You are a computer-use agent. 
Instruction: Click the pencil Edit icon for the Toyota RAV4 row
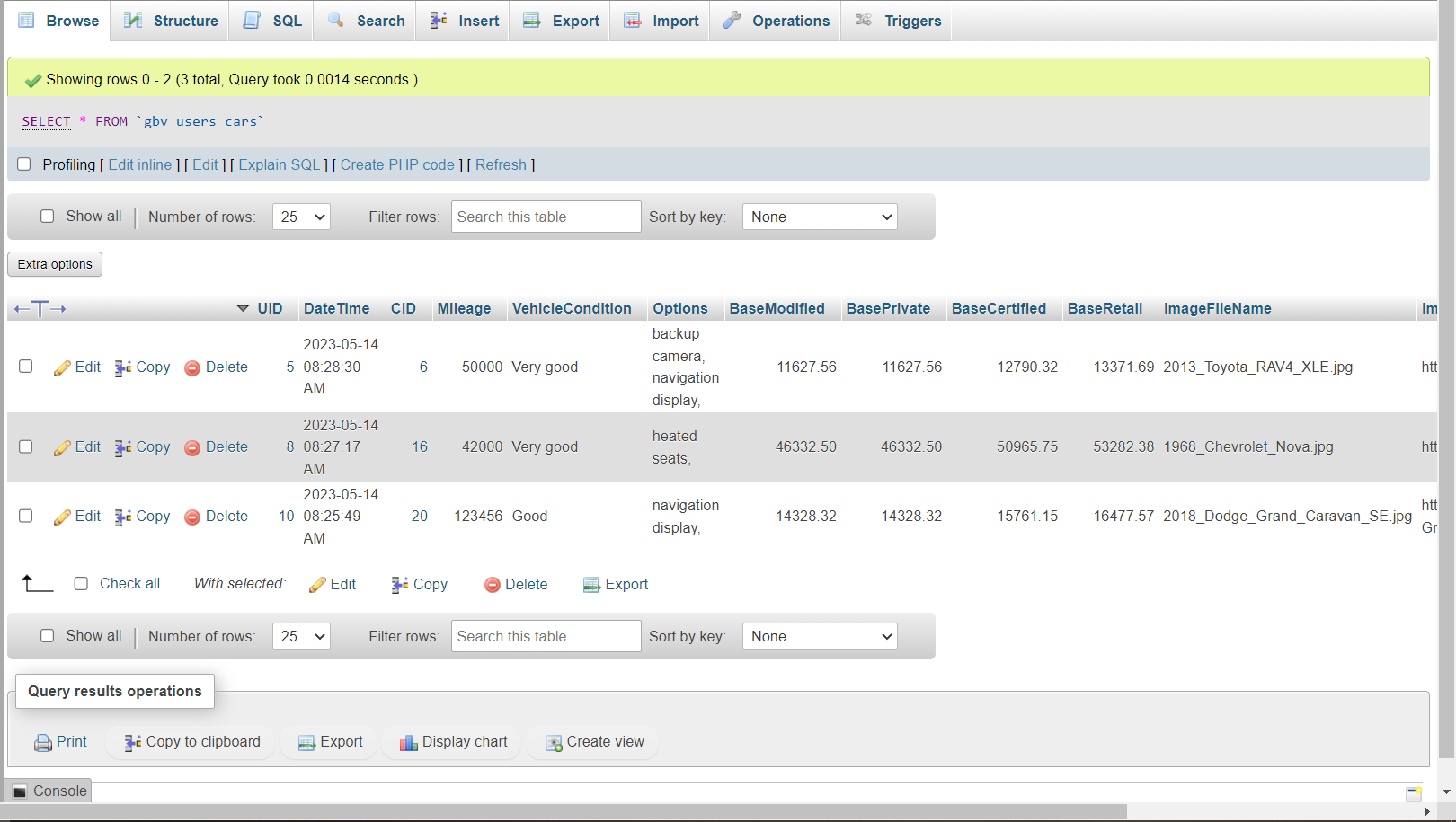62,367
